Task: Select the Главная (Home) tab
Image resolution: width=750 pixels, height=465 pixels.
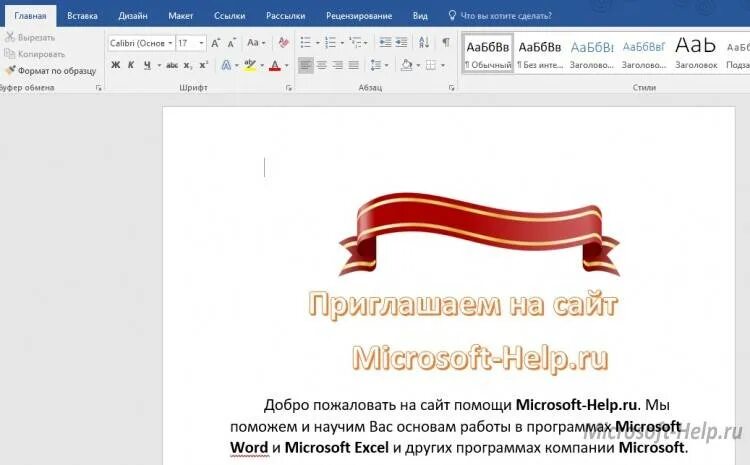Action: (30, 16)
